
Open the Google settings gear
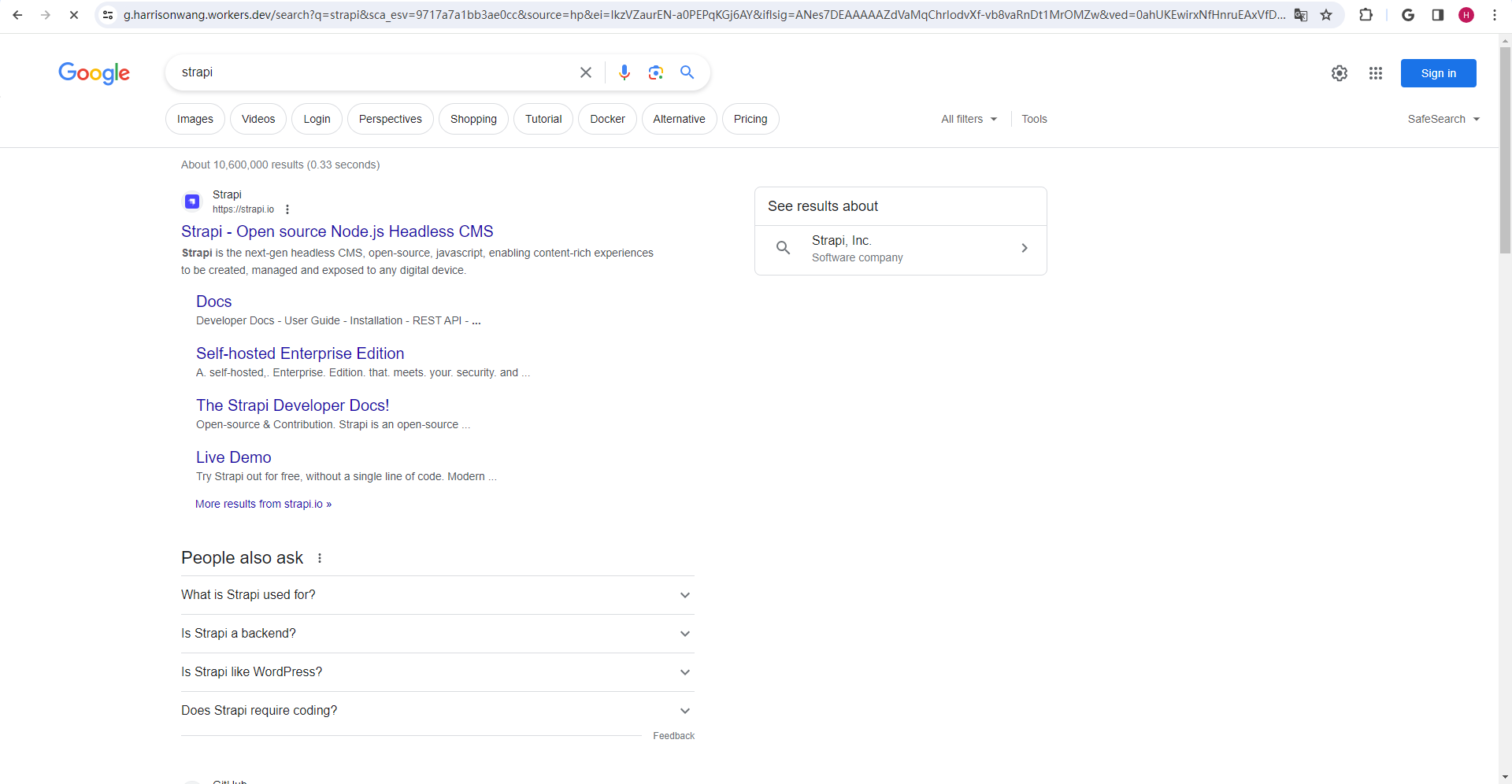point(1339,73)
